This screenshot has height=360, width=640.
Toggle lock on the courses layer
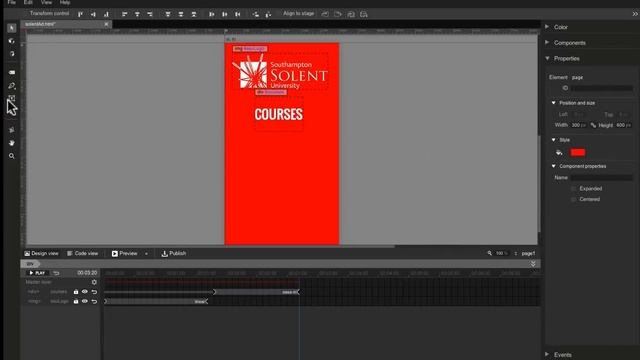pyautogui.click(x=76, y=292)
